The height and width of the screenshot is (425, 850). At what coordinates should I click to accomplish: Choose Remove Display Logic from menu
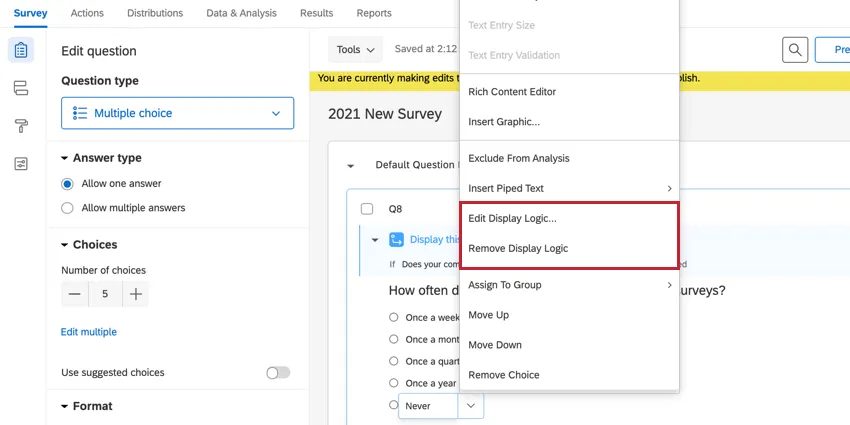518,248
